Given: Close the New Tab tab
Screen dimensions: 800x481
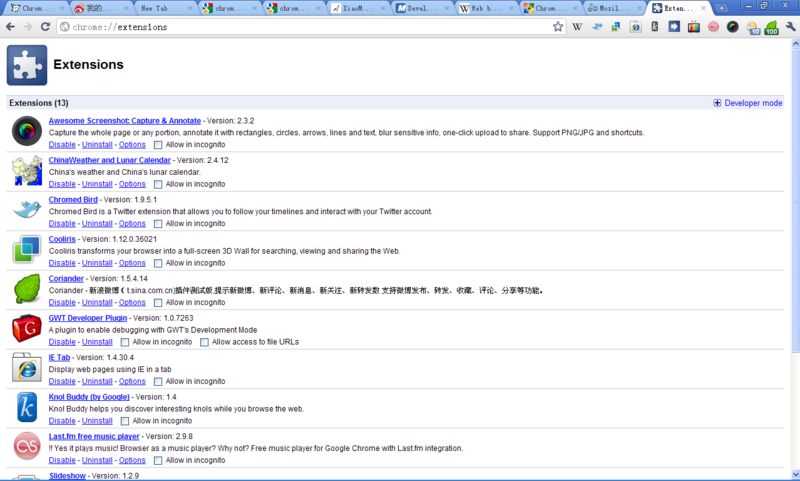Looking at the screenshot, I should pyautogui.click(x=190, y=8).
